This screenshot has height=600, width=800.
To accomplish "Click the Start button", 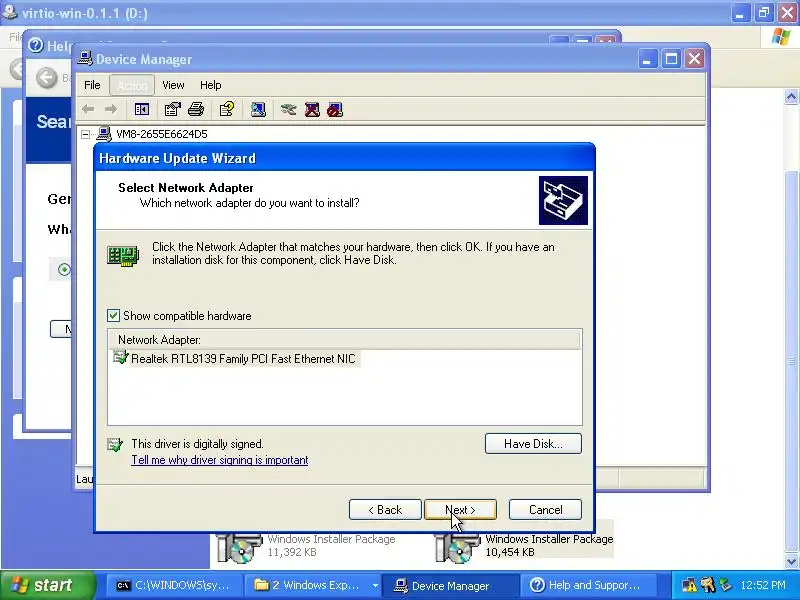I will 47,585.
